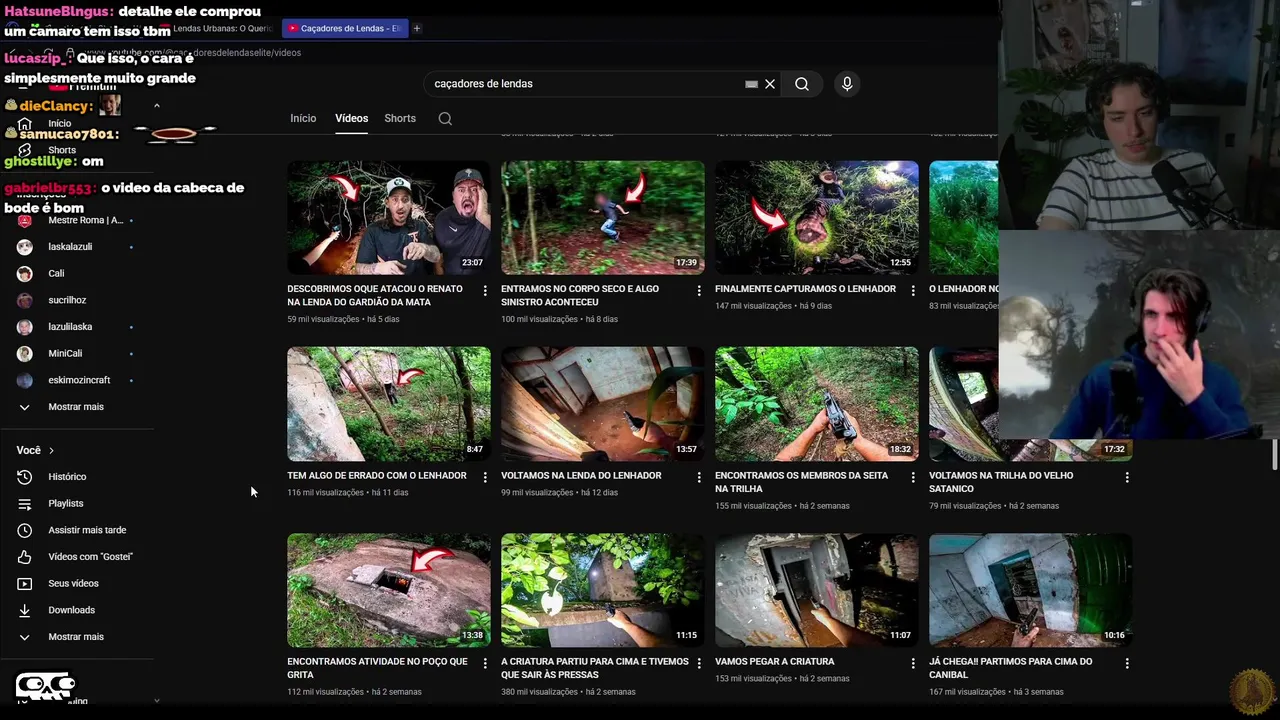1280x720 pixels.
Task: Switch to the Shorts channel tab
Action: point(400,118)
